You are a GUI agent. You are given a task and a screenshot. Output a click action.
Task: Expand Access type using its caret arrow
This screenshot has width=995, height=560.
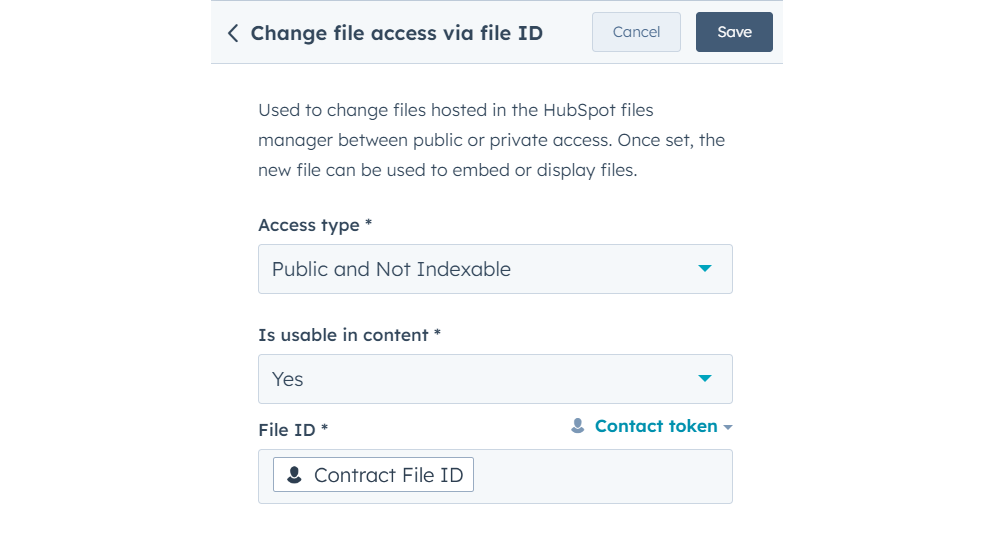pos(705,269)
